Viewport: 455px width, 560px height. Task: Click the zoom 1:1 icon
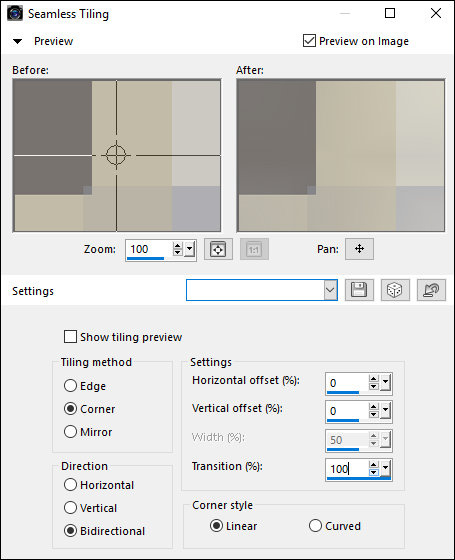pyautogui.click(x=254, y=249)
